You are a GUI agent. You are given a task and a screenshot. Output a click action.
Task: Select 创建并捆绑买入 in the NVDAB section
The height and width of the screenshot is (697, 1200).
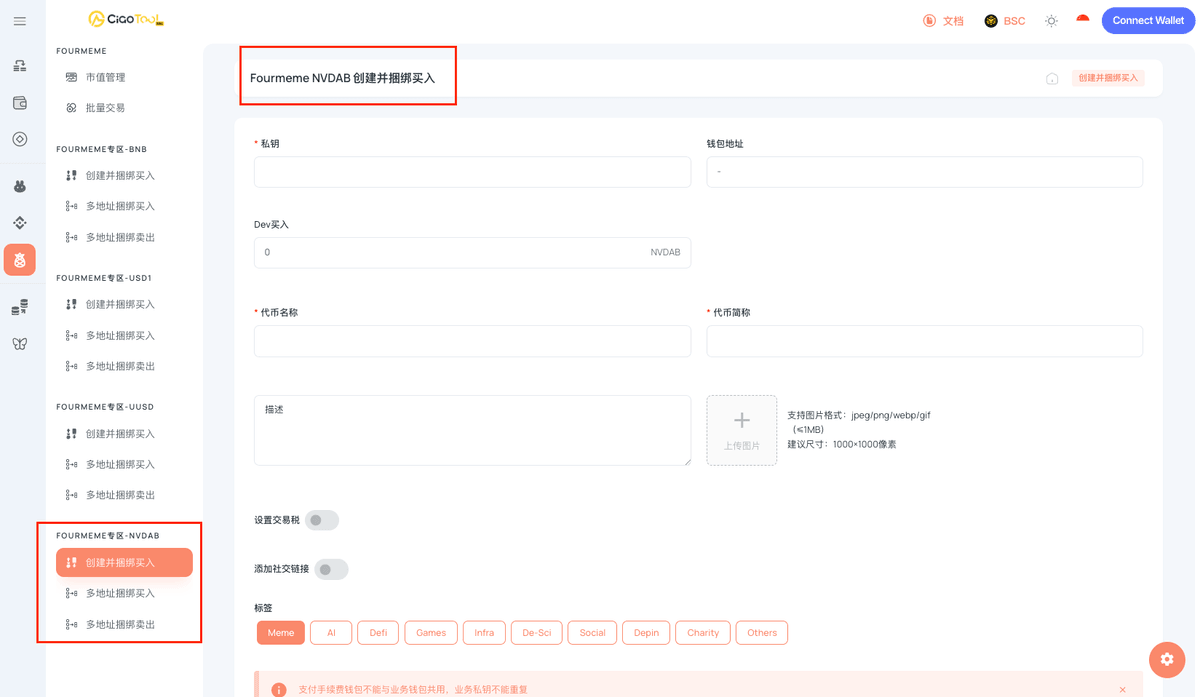coord(124,563)
